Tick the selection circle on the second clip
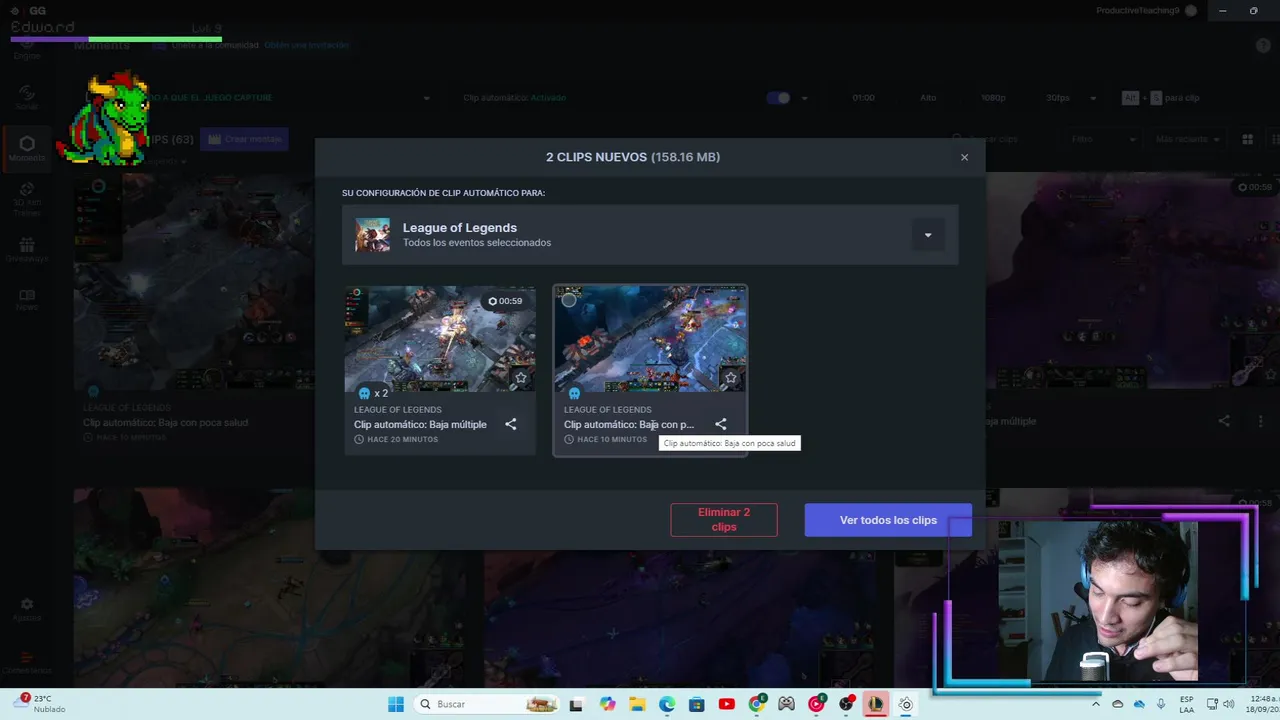 [569, 300]
